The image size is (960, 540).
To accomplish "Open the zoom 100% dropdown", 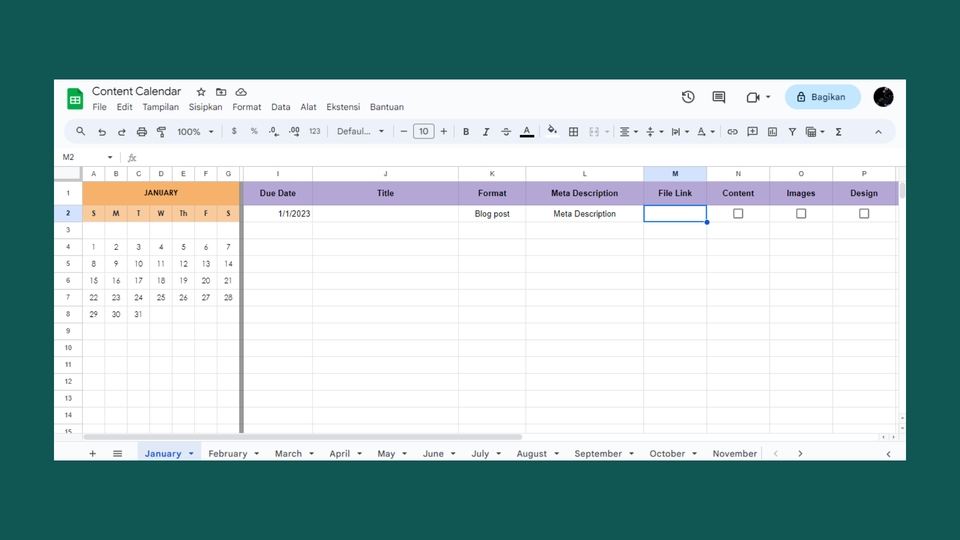I will point(195,132).
